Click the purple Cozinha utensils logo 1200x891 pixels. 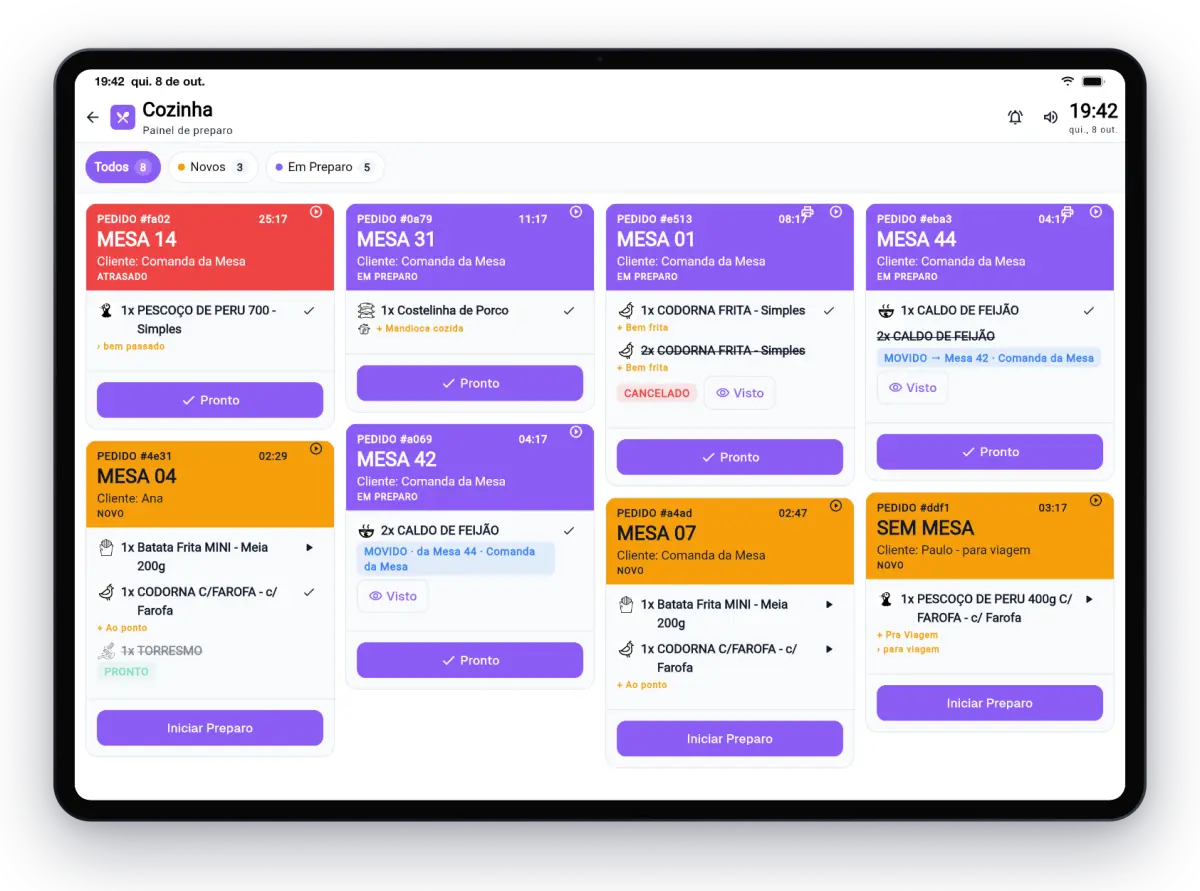click(122, 117)
